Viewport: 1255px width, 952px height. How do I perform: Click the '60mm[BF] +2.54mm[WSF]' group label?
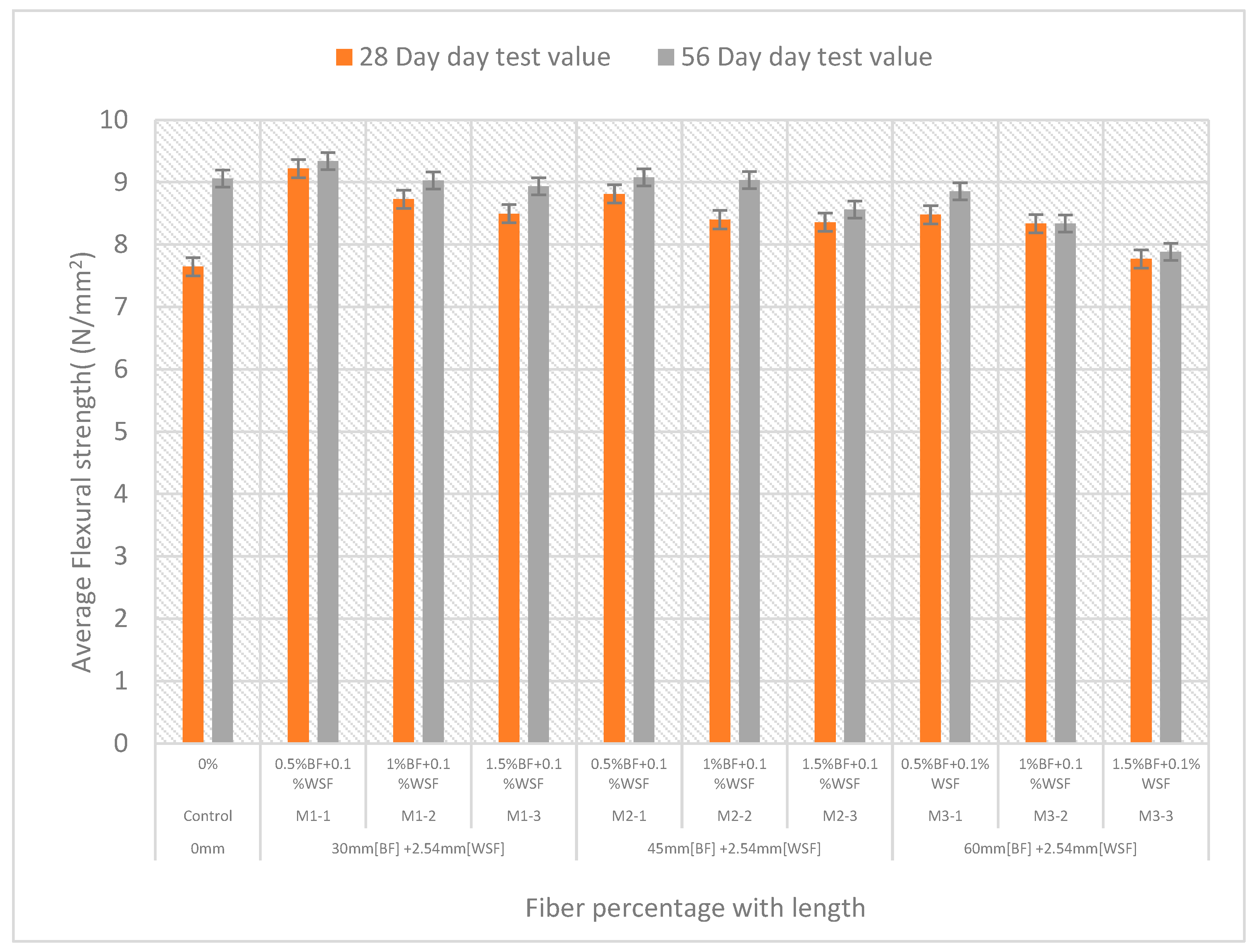(x=1050, y=849)
